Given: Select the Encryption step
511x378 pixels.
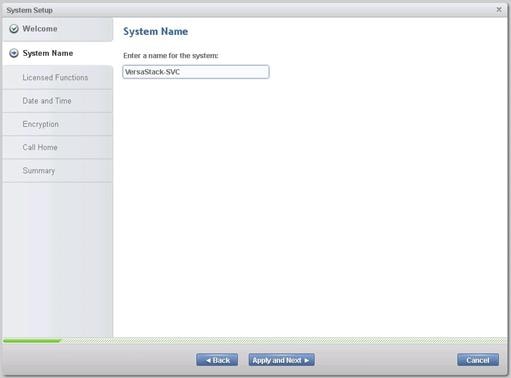Looking at the screenshot, I should 58,124.
